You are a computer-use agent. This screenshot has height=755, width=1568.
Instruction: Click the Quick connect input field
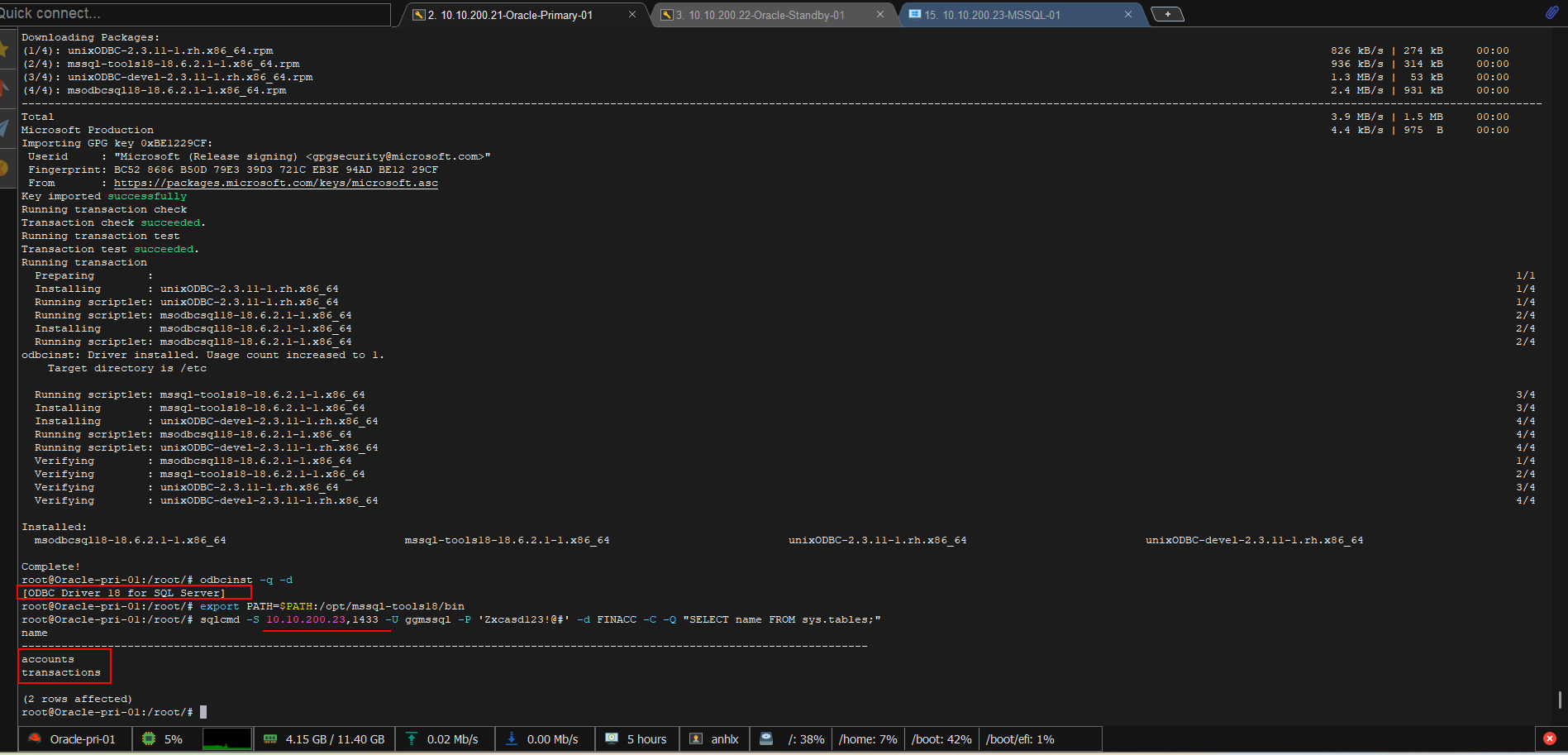coord(194,14)
